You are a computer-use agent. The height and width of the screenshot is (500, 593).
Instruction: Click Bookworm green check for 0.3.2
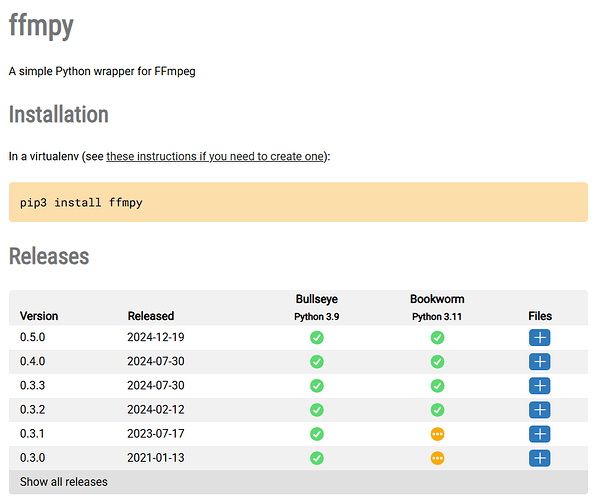438,410
